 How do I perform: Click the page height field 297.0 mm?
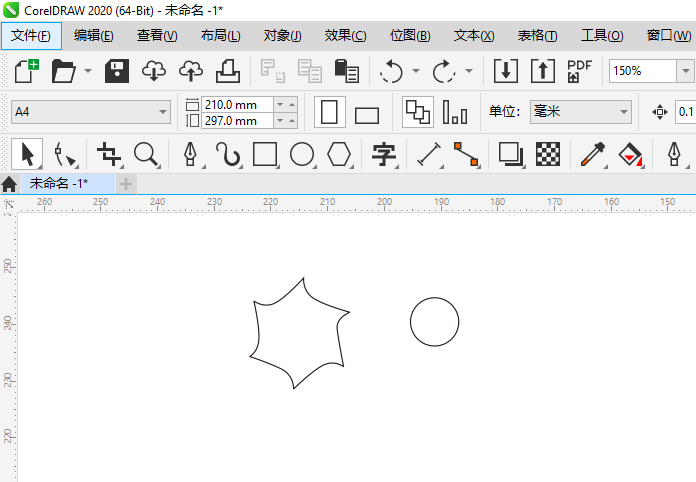pyautogui.click(x=237, y=121)
